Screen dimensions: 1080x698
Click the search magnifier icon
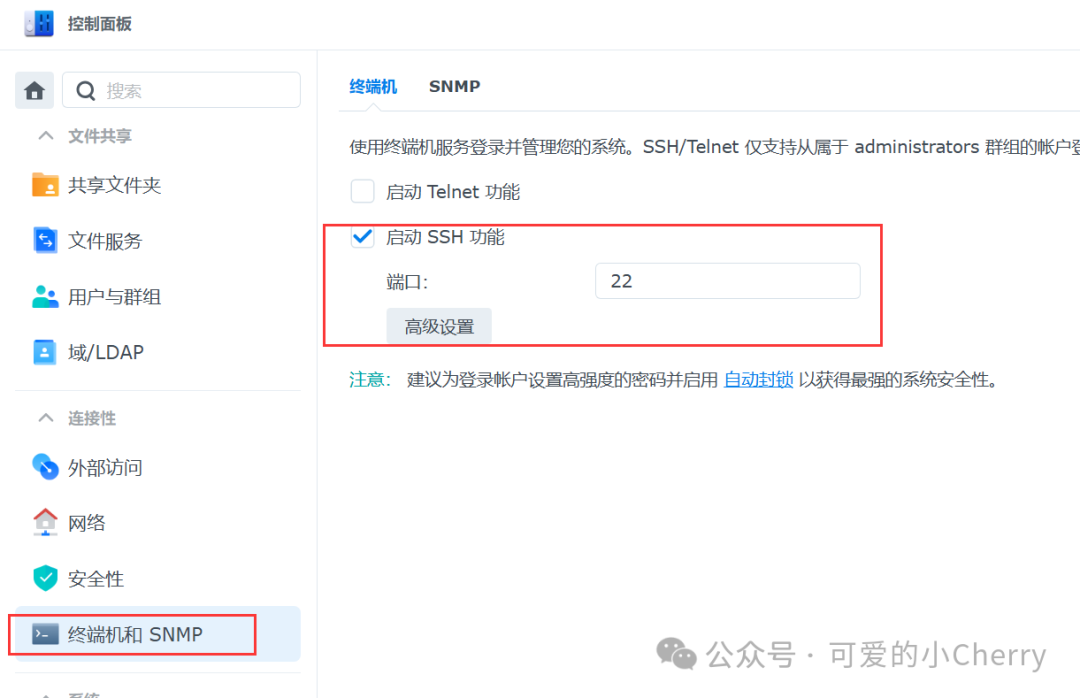pos(85,90)
